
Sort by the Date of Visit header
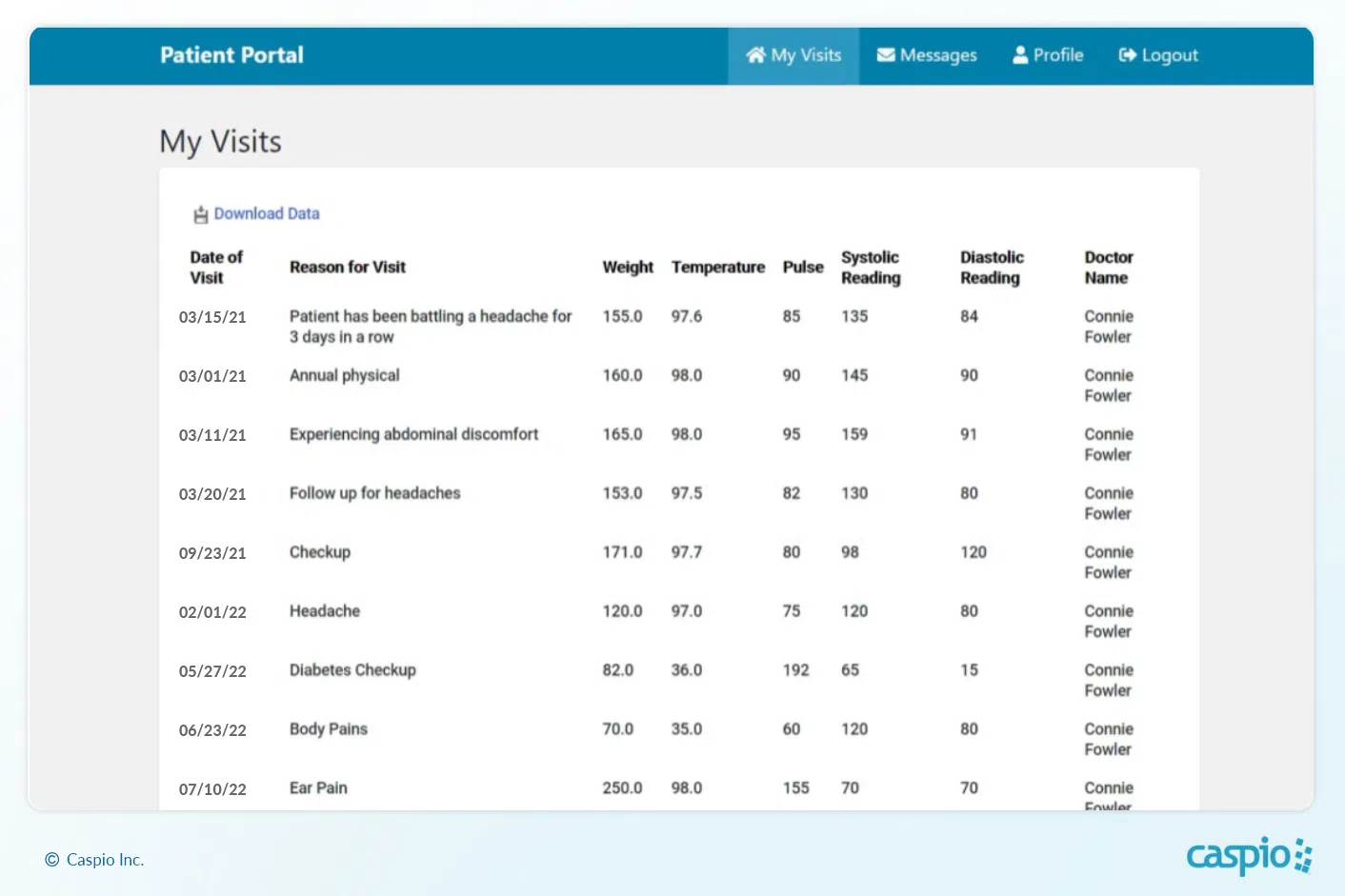pyautogui.click(x=215, y=268)
